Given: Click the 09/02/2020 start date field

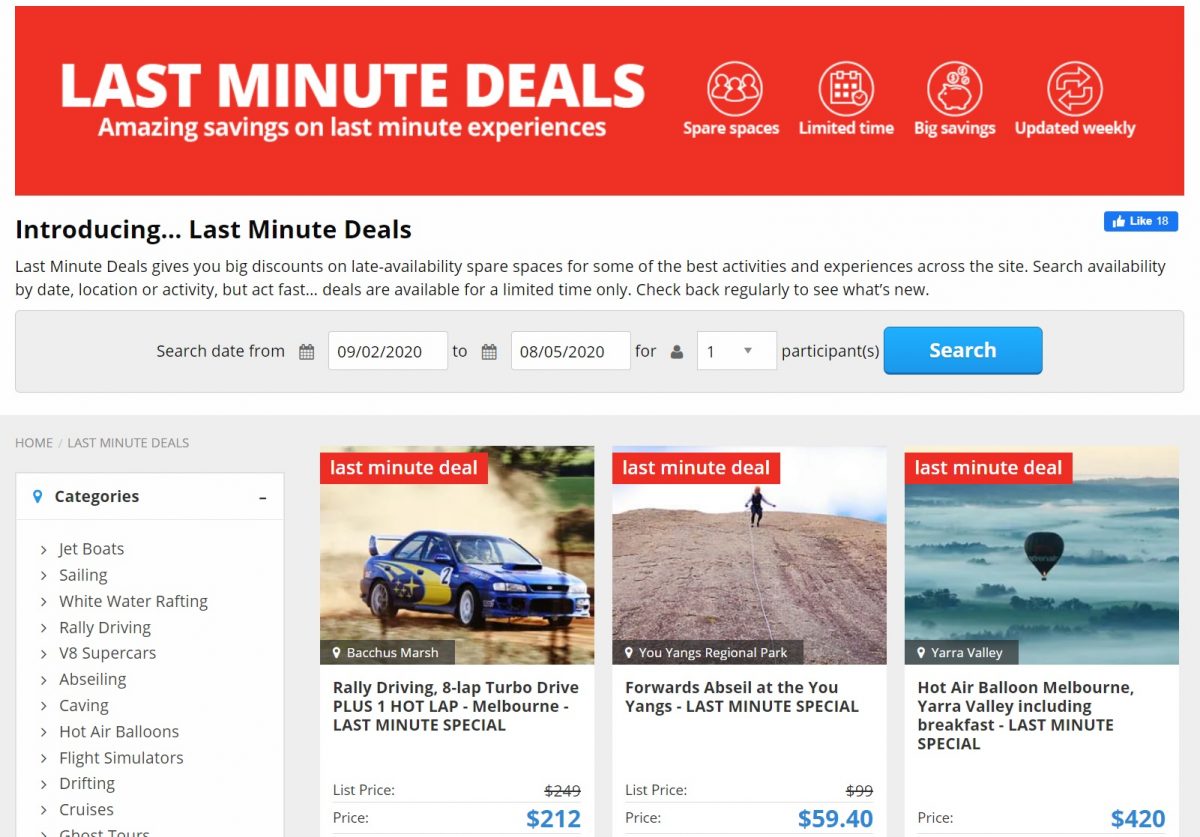Looking at the screenshot, I should click(388, 351).
